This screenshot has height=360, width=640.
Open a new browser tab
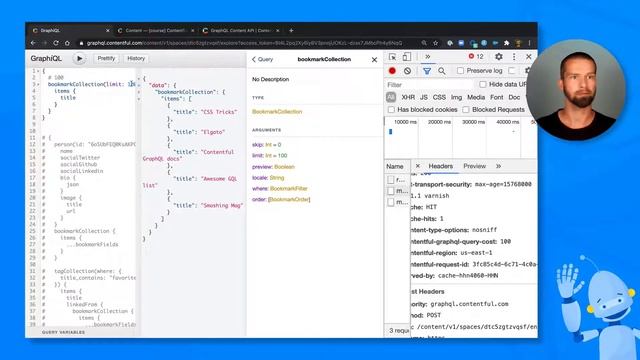point(291,30)
